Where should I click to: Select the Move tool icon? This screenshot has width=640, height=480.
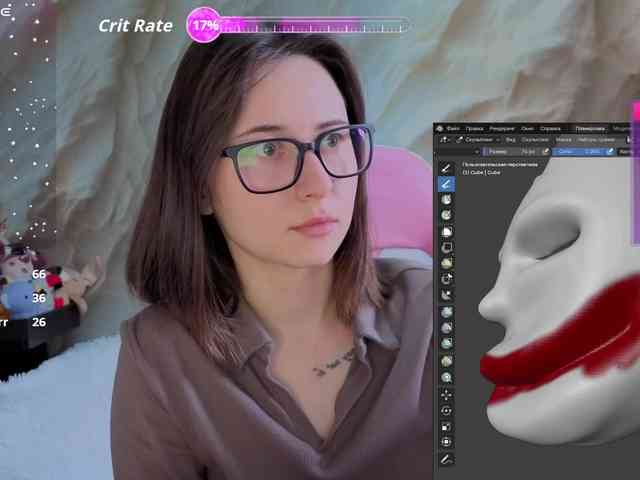(x=446, y=394)
